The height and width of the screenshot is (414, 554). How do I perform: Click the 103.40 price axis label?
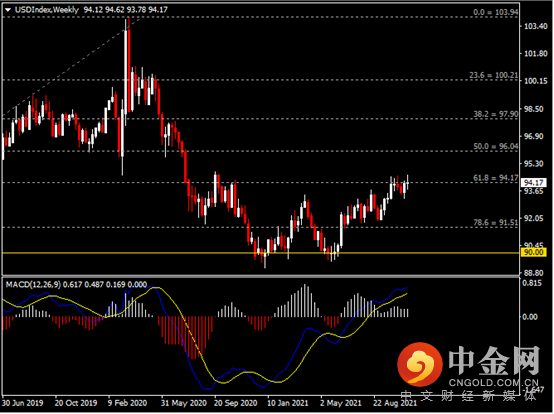click(536, 26)
